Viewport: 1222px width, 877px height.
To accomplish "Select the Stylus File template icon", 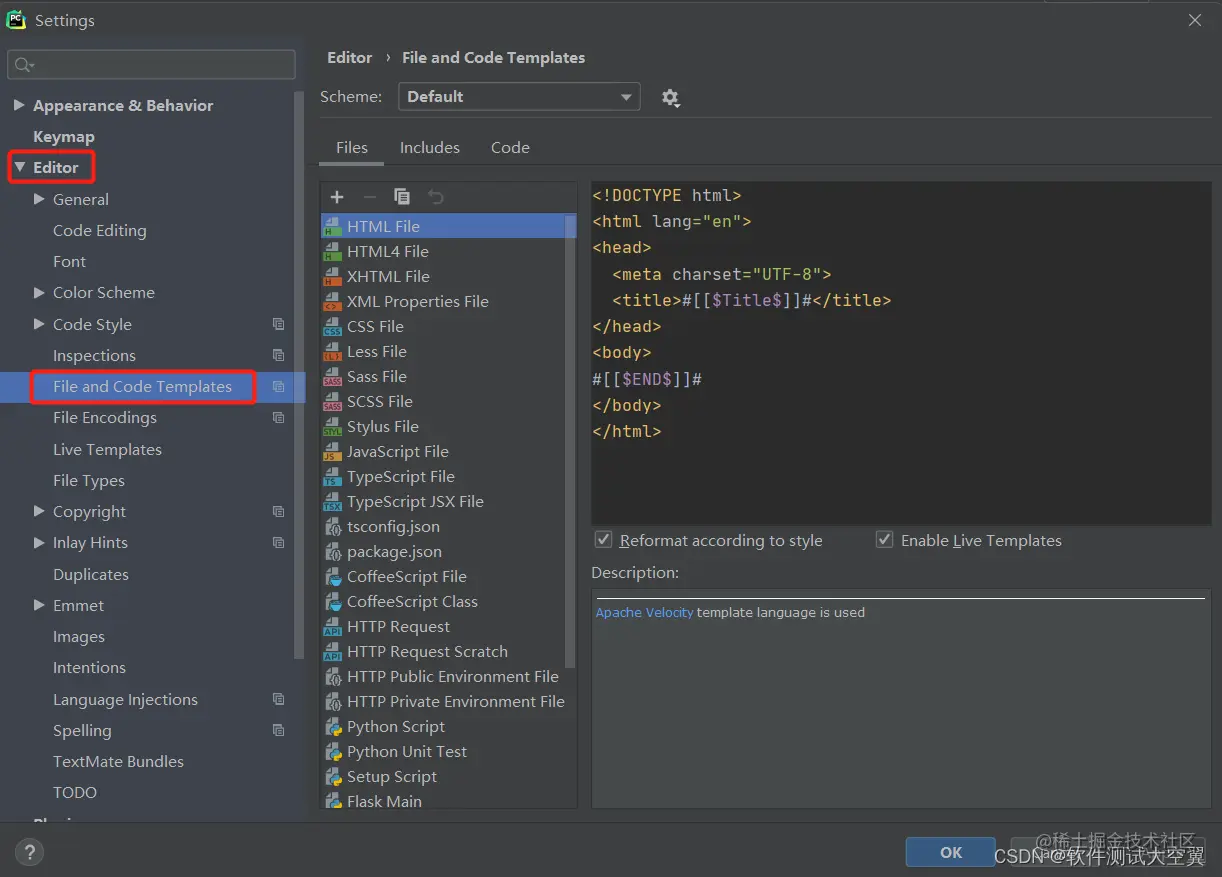I will click(x=332, y=427).
